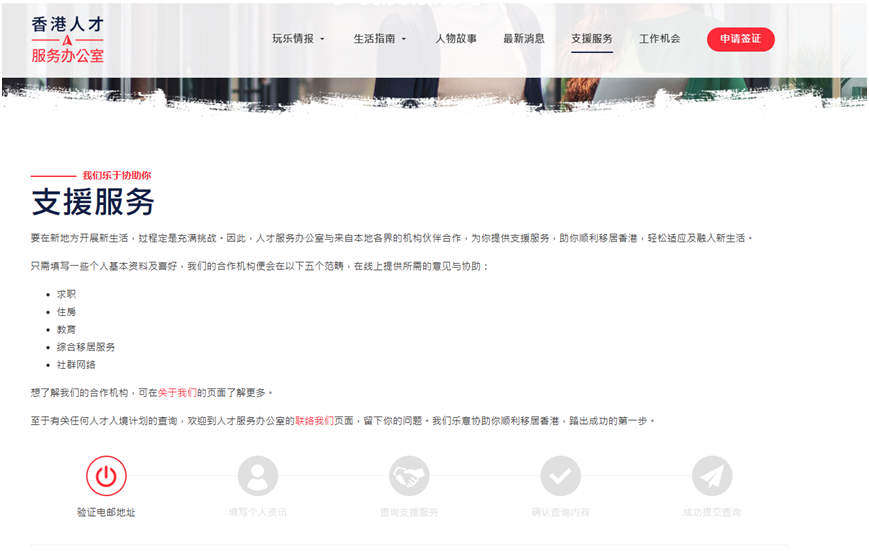This screenshot has width=869, height=551.
Task: Click the person icon for 填写个人资讯
Action: point(257,475)
